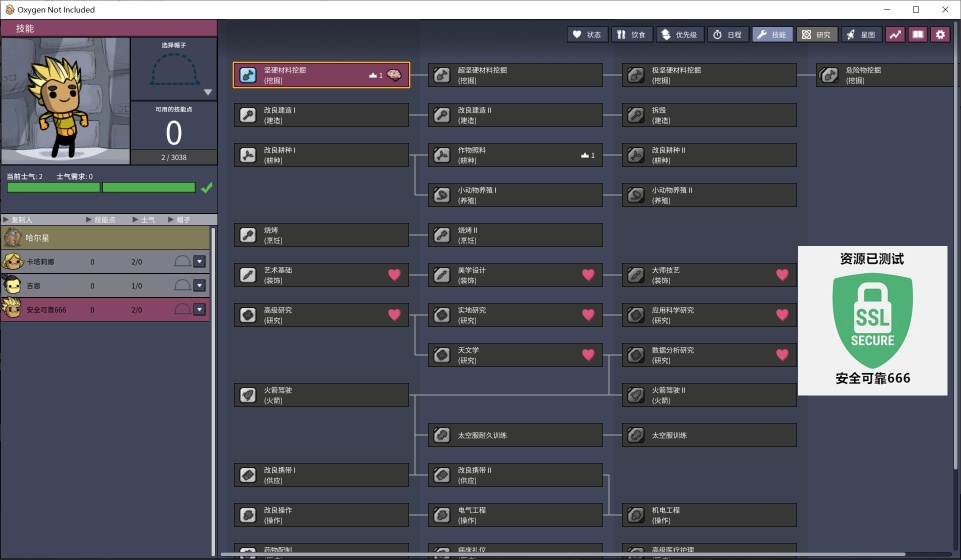This screenshot has height=560, width=961.
Task: Open hat dropdown for 卡塔莉娜
Action: (x=199, y=262)
